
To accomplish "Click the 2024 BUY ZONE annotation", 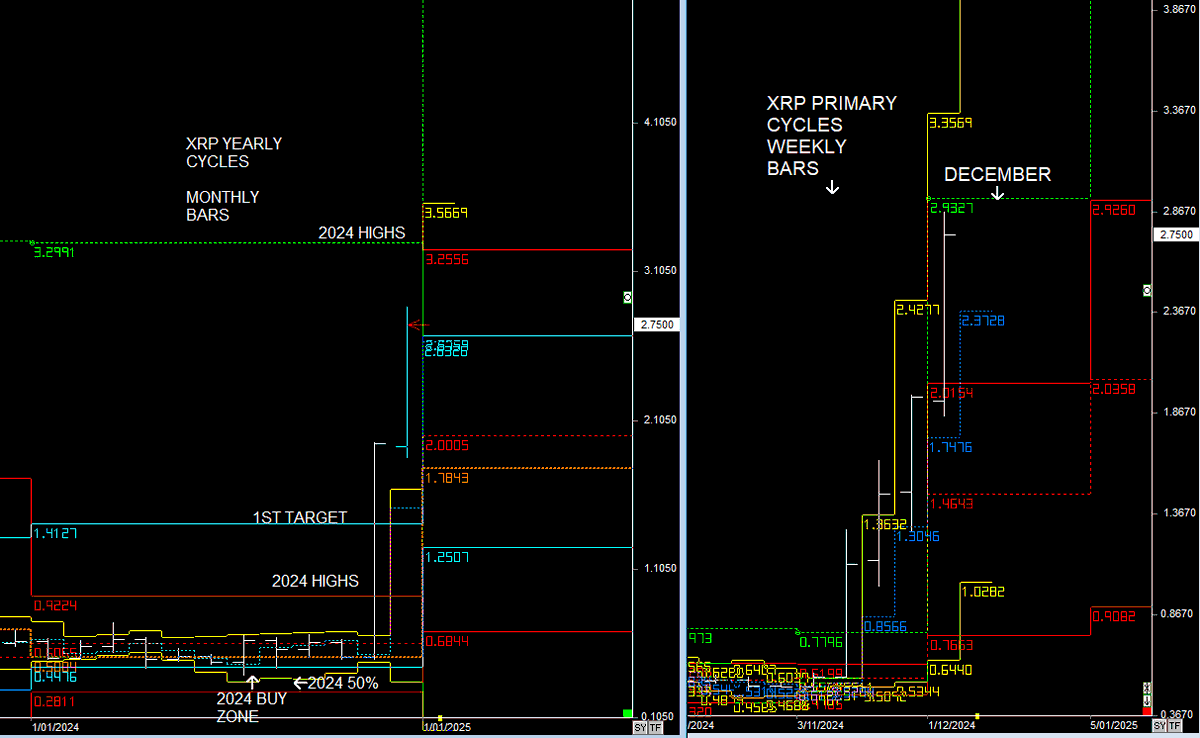I will pyautogui.click(x=252, y=707).
